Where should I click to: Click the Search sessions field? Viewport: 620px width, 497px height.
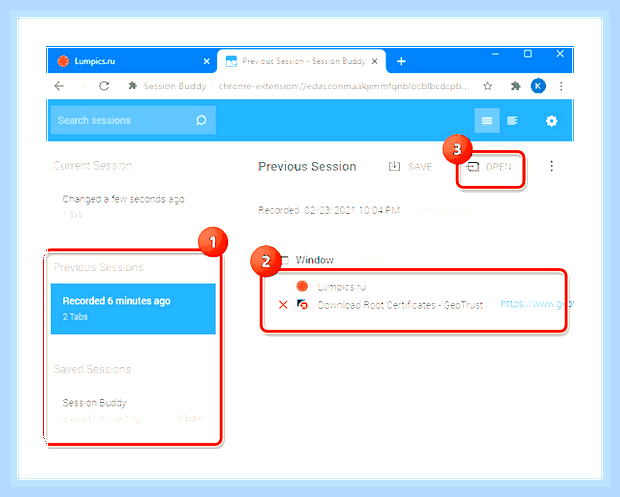click(133, 120)
